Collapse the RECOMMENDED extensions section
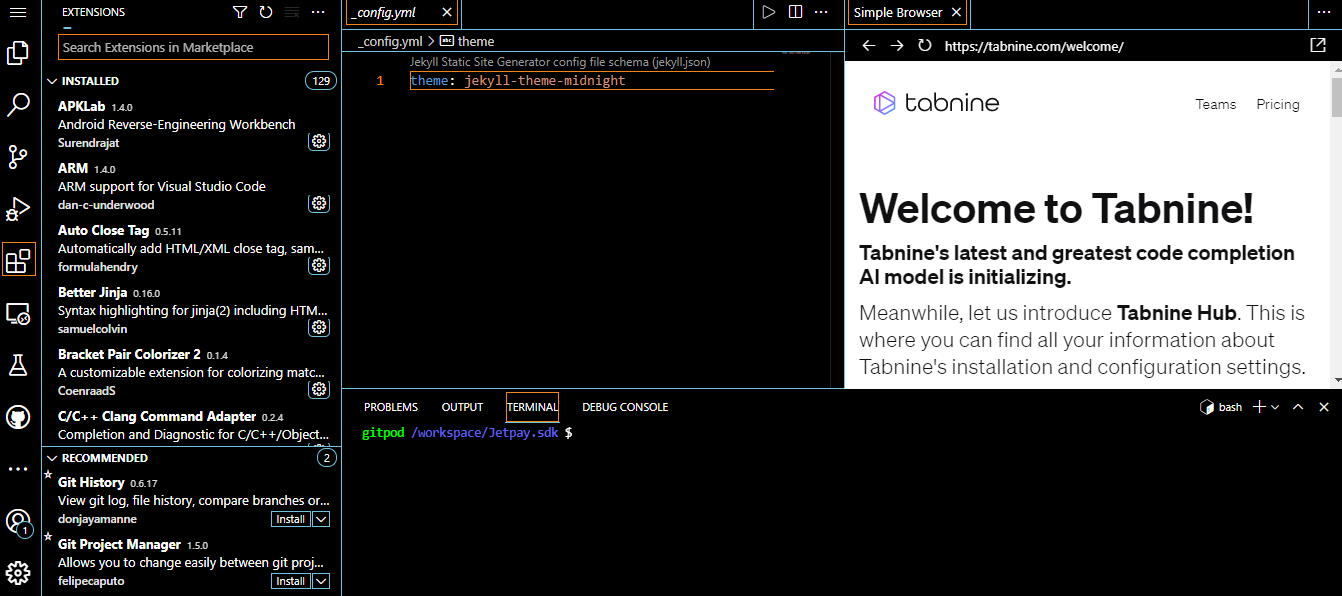1342x596 pixels. 53,458
